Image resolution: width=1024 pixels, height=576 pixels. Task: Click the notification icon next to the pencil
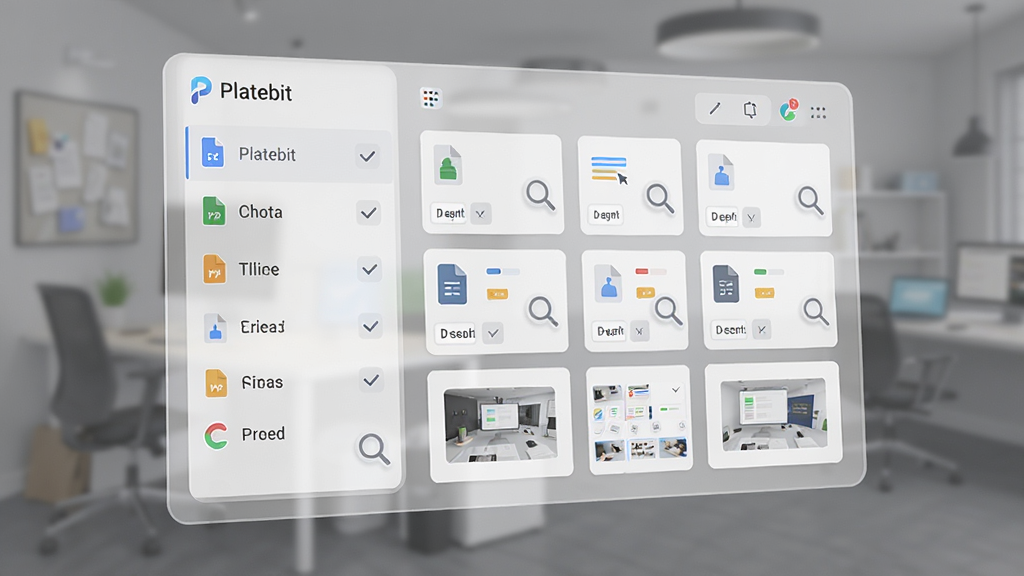pos(750,110)
